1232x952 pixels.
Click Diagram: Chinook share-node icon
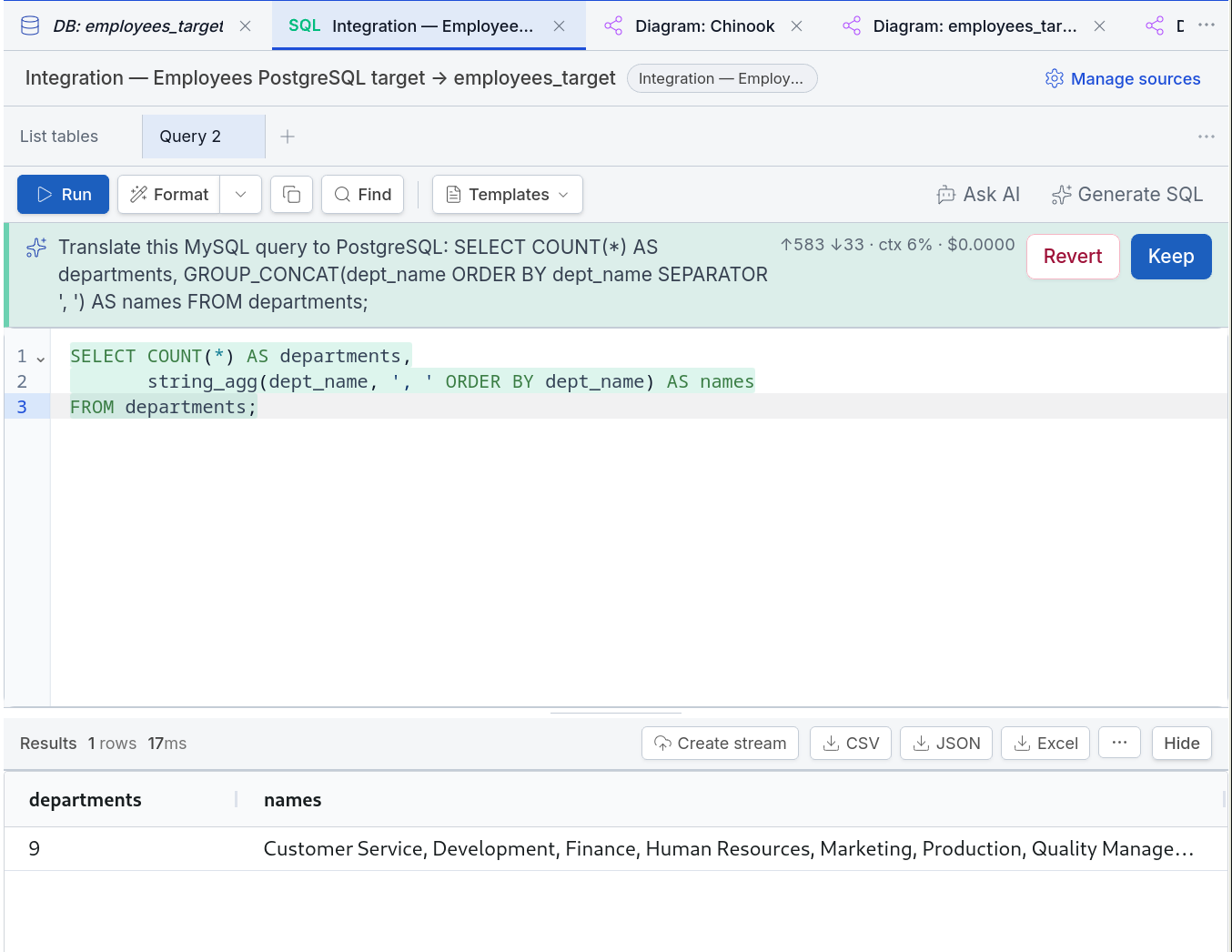click(x=614, y=26)
